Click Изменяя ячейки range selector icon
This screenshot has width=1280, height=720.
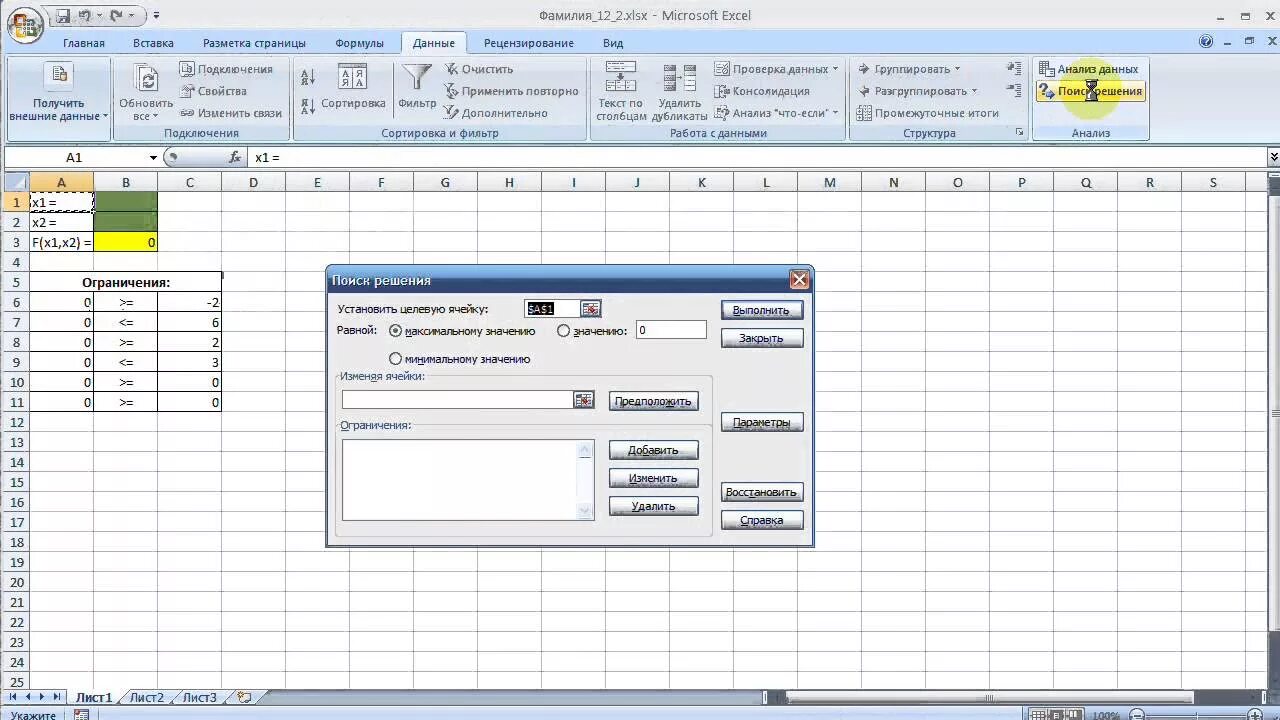584,400
